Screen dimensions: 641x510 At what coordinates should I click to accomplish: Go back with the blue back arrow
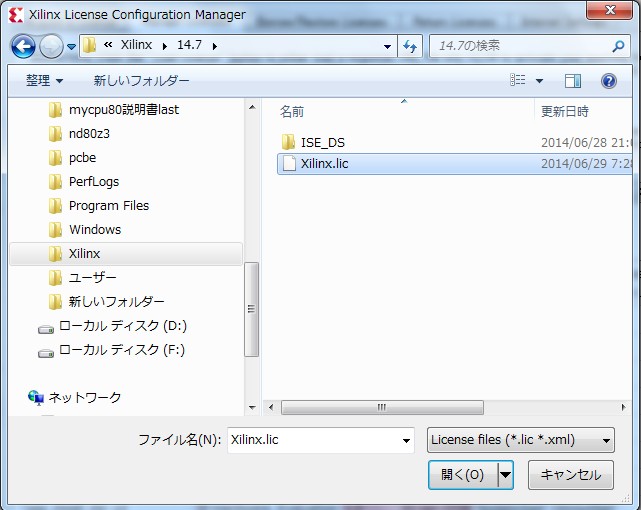(x=23, y=46)
